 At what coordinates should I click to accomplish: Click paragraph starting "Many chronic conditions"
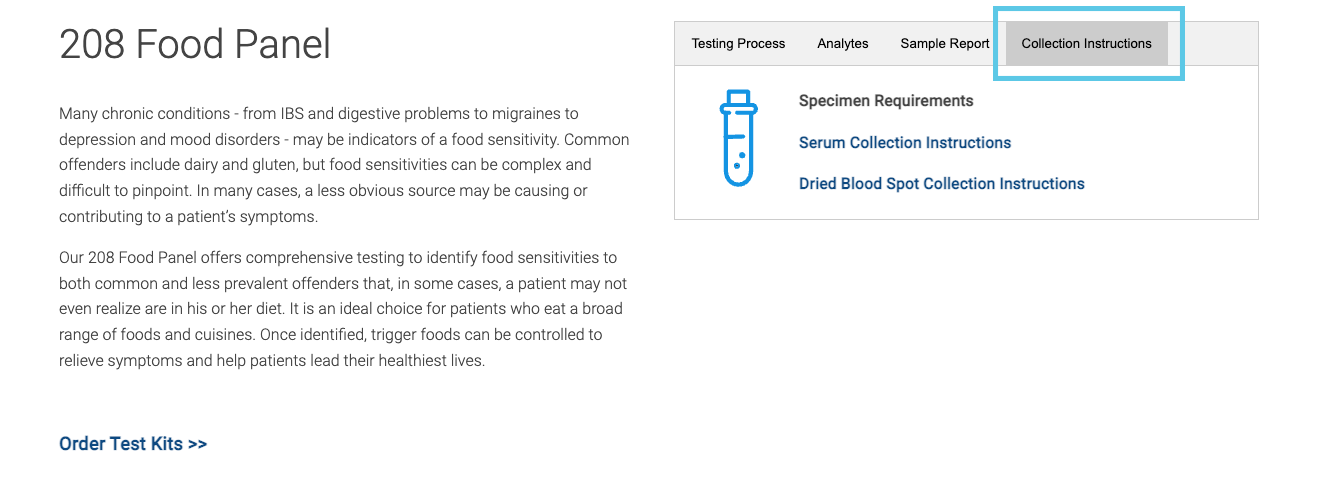click(343, 165)
